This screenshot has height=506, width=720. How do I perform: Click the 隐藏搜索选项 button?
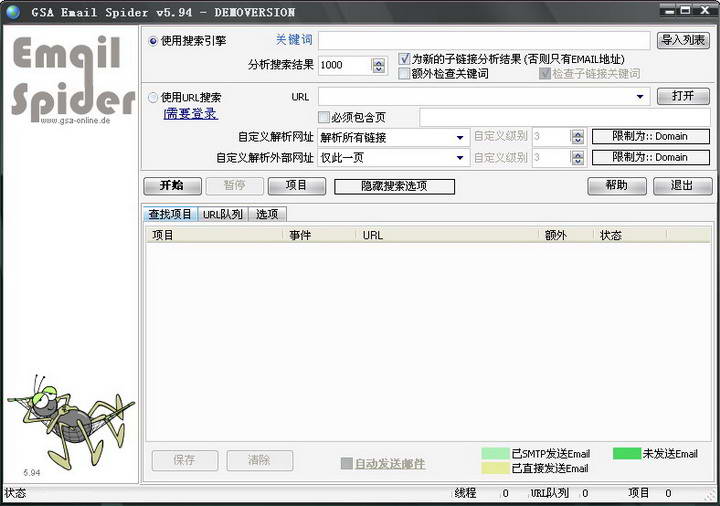[x=394, y=186]
